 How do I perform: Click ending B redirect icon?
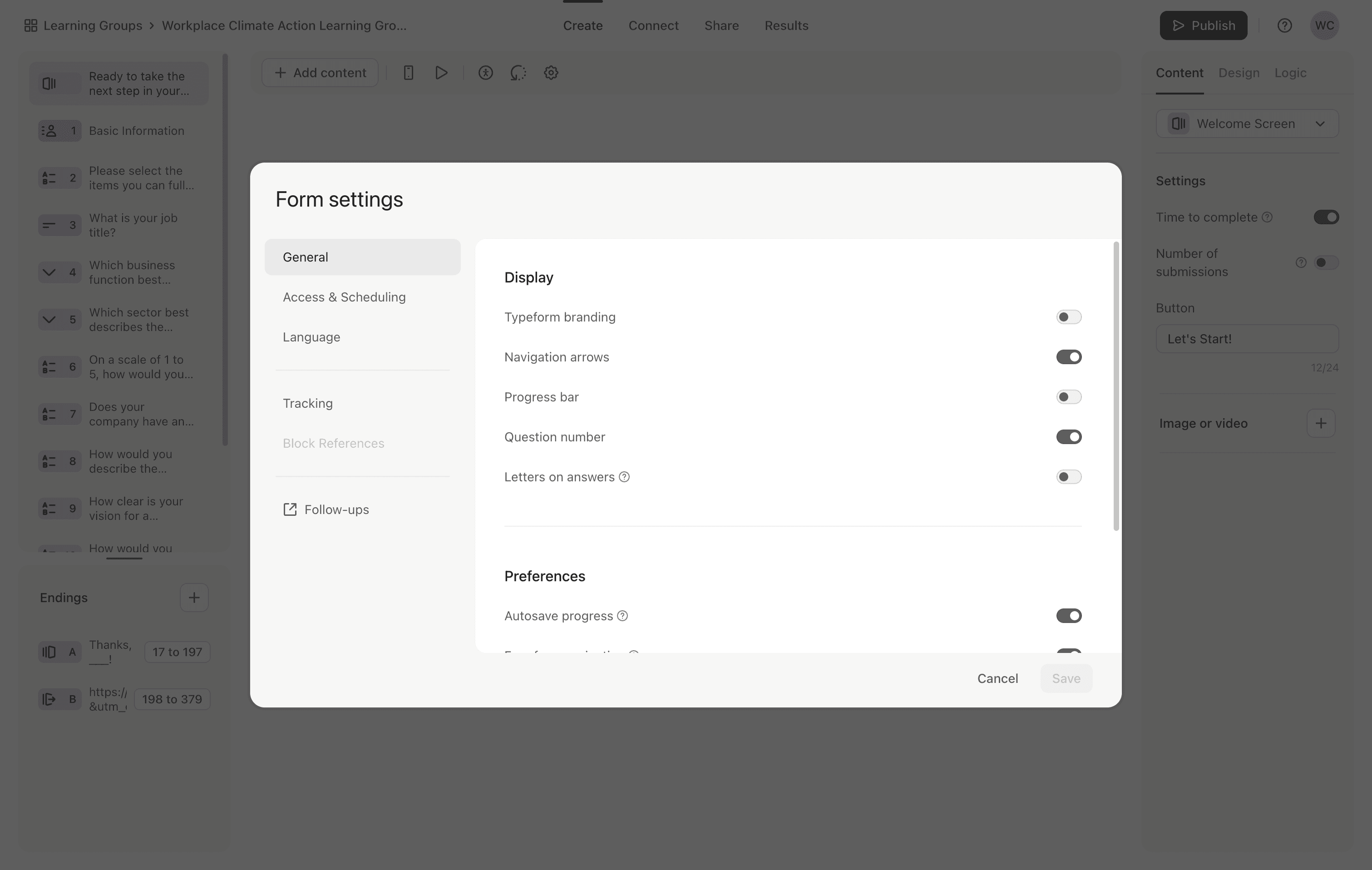click(x=49, y=699)
